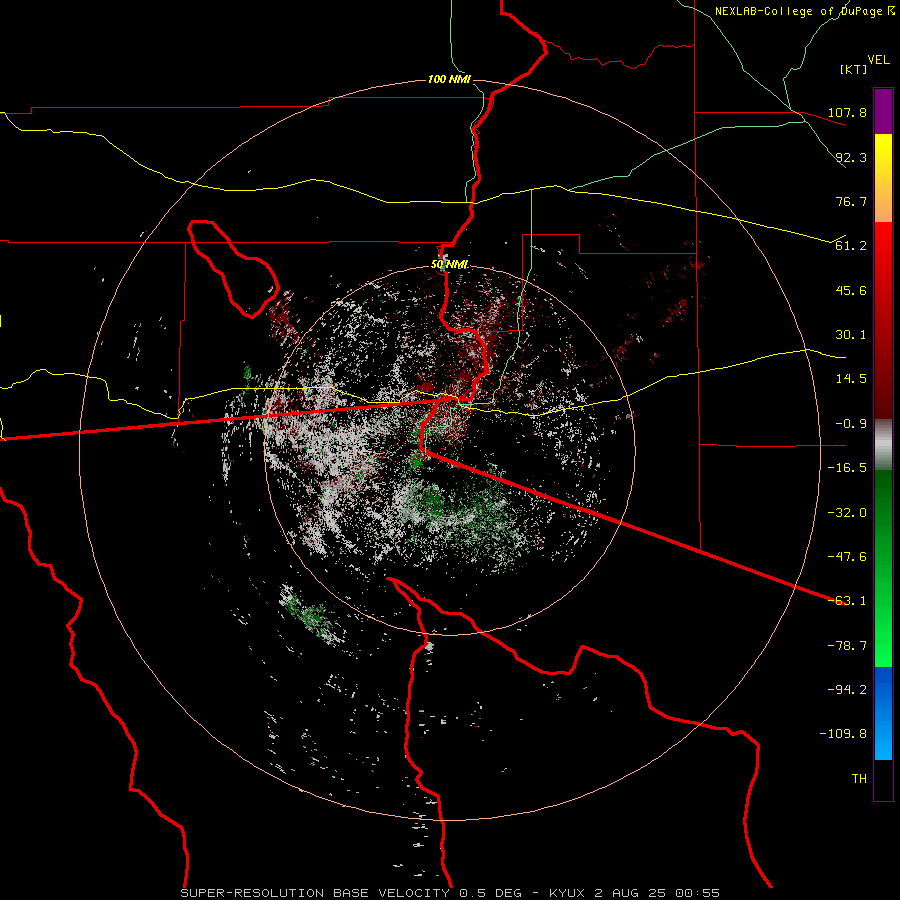
Task: Click the purple color band in legend
Action: (x=883, y=111)
